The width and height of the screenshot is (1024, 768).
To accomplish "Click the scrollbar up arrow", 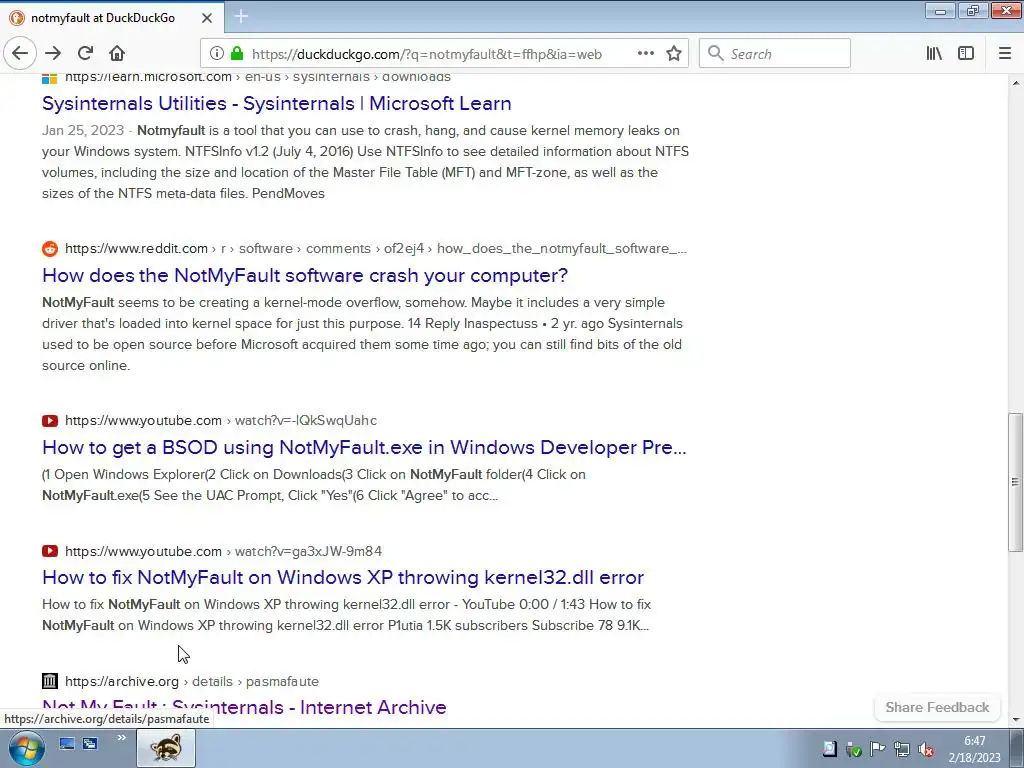I will (x=1016, y=82).
